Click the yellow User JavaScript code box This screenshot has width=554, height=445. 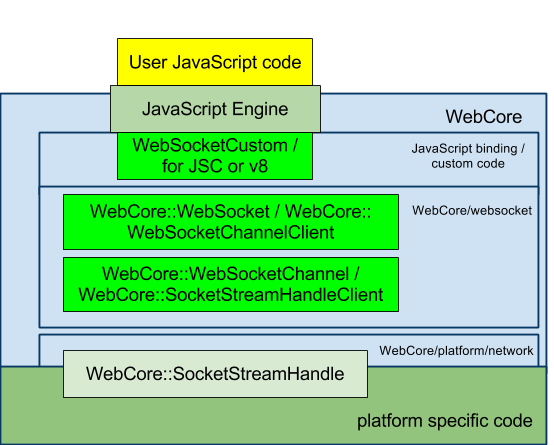pyautogui.click(x=215, y=62)
